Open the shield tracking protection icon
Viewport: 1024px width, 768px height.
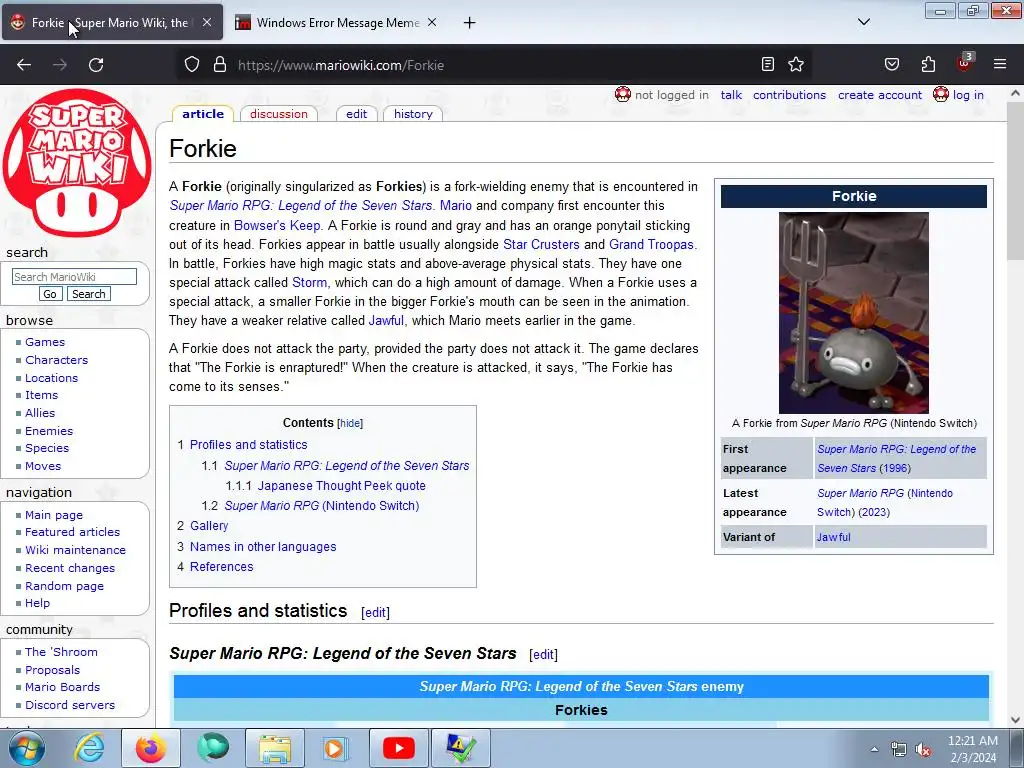[x=191, y=65]
